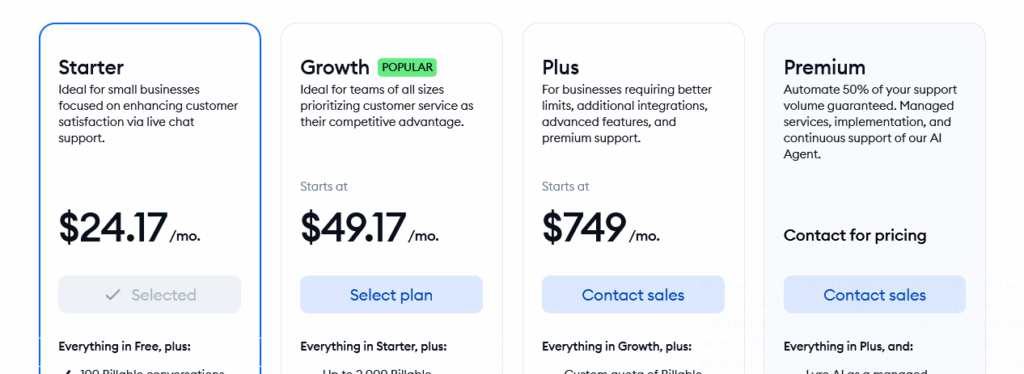
Task: Click the $49.17 per month price
Action: coord(370,228)
